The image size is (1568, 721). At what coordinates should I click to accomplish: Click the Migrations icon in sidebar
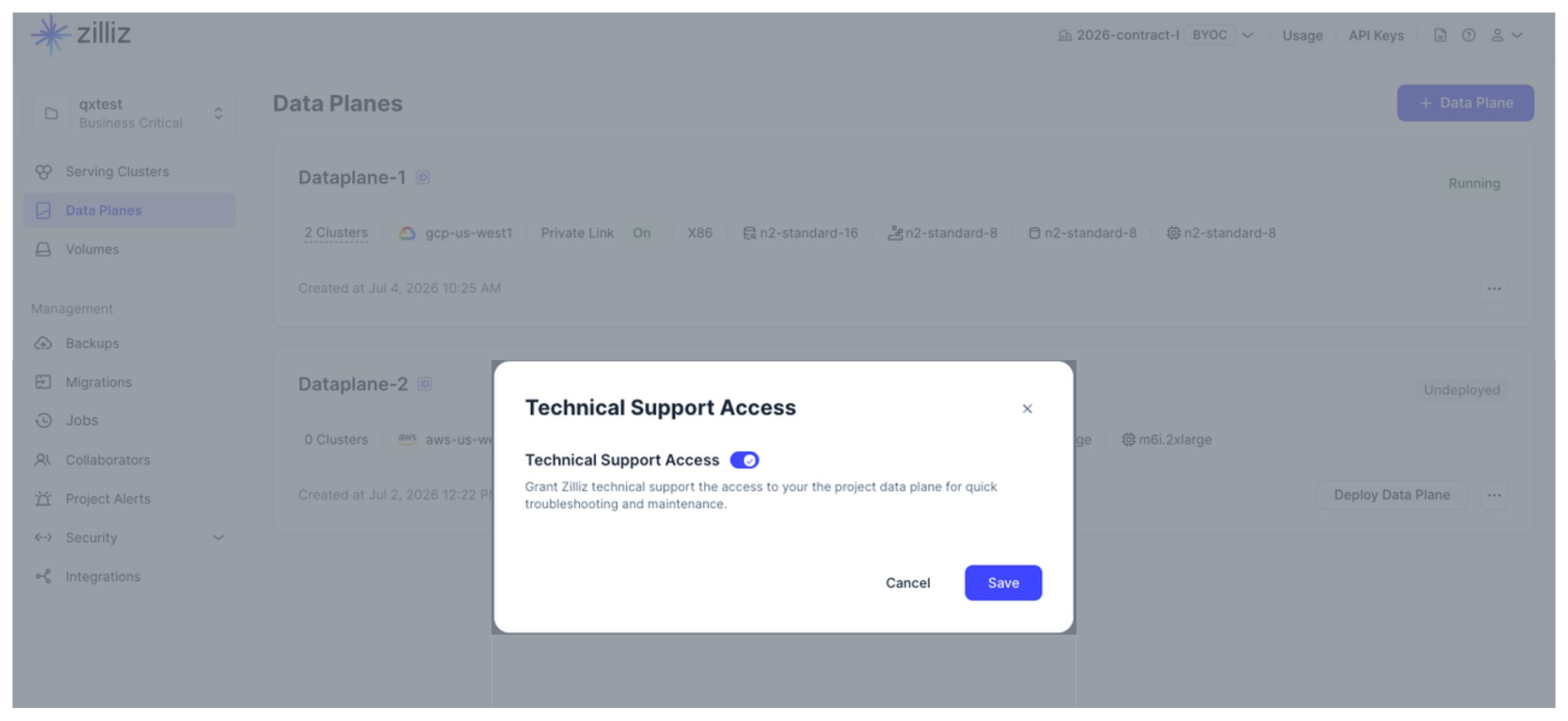(43, 382)
